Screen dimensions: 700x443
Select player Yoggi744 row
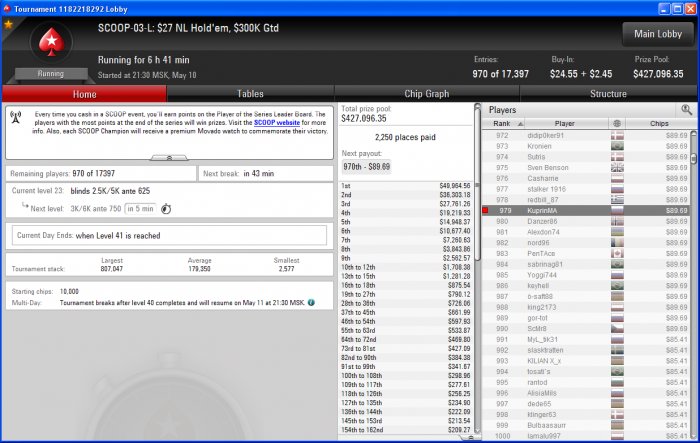coord(586,275)
